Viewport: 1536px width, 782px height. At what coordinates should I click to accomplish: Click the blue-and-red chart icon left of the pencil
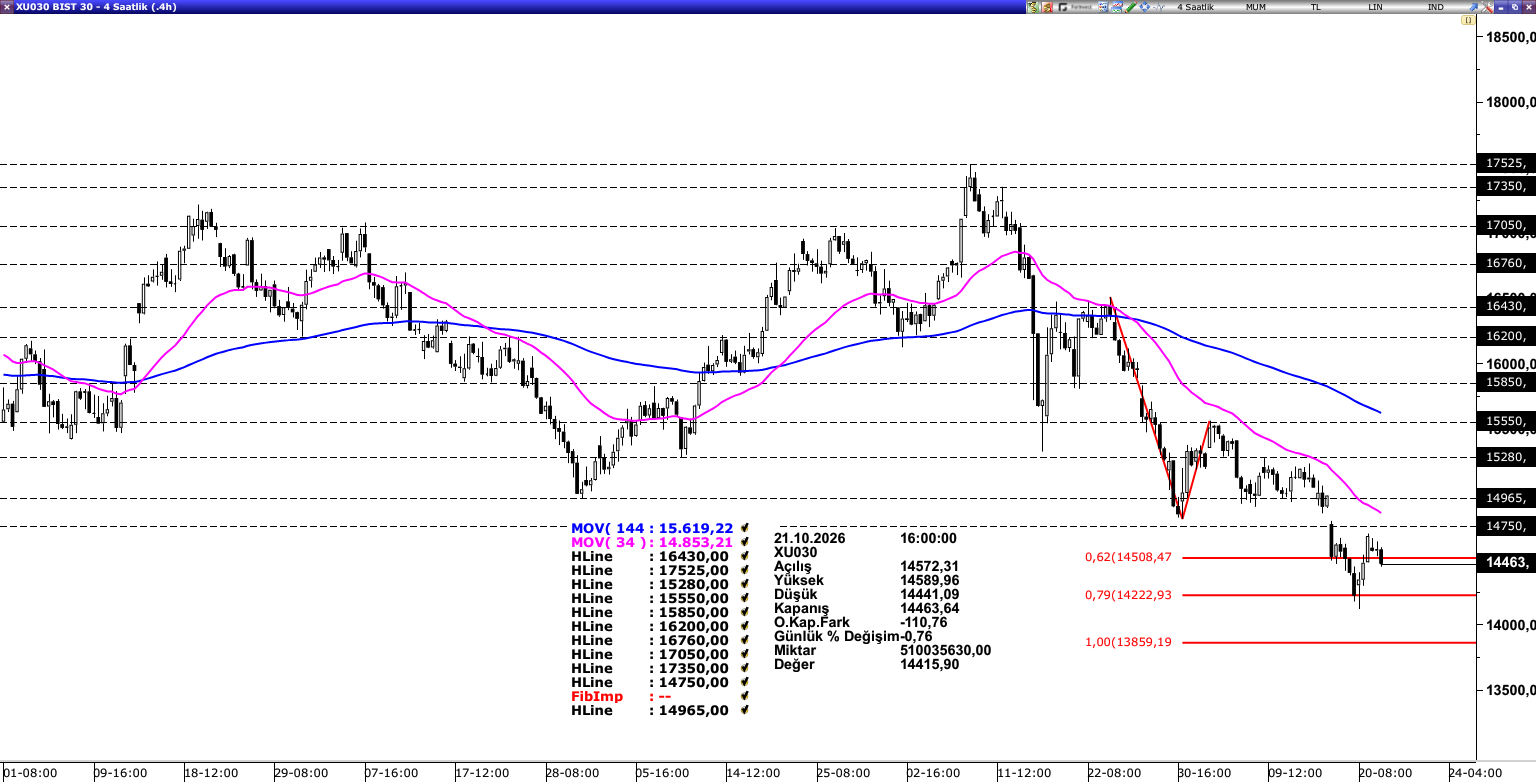[1115, 7]
